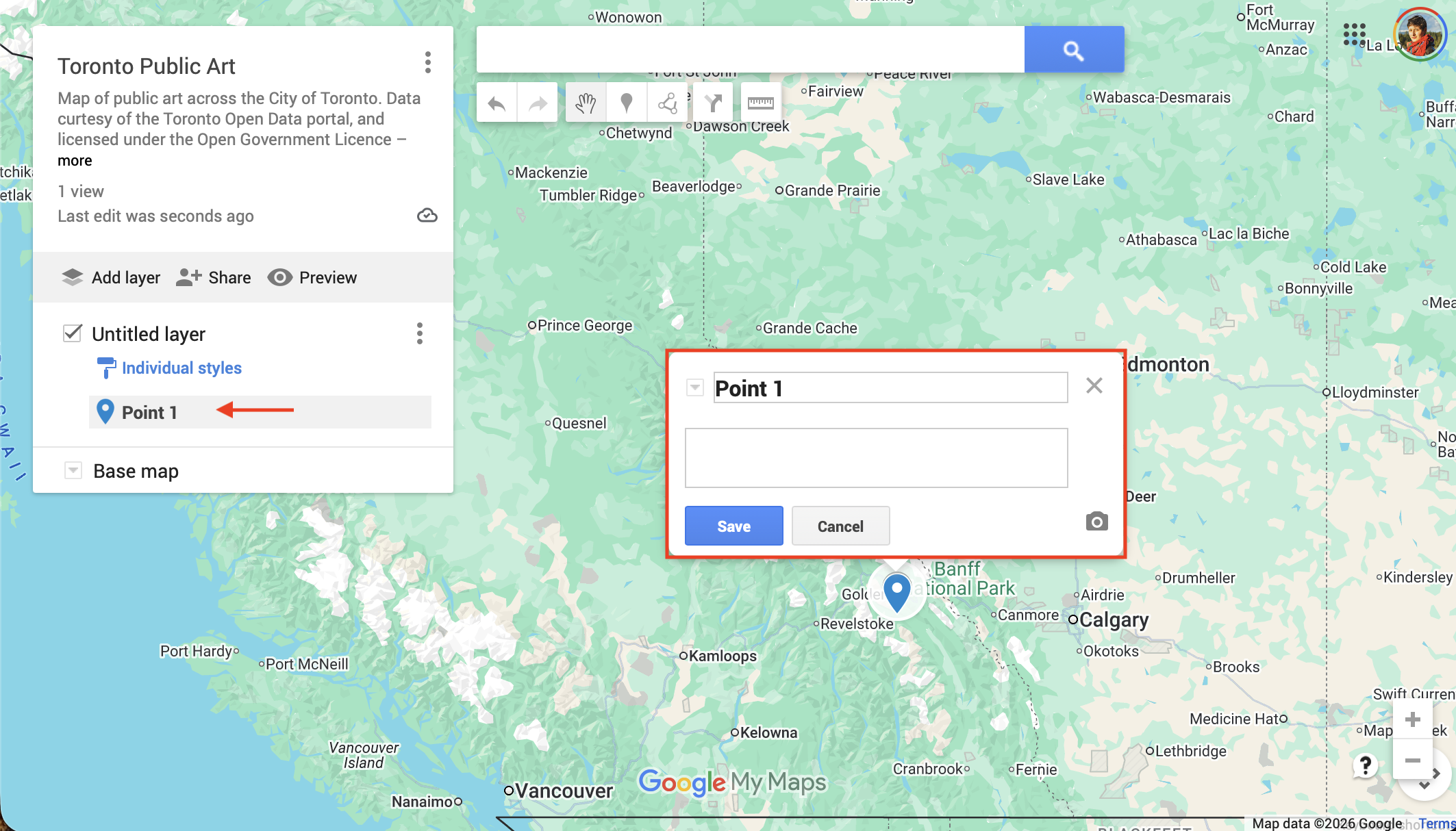Open Individual styles link
This screenshot has width=1456, height=831.
pos(181,368)
